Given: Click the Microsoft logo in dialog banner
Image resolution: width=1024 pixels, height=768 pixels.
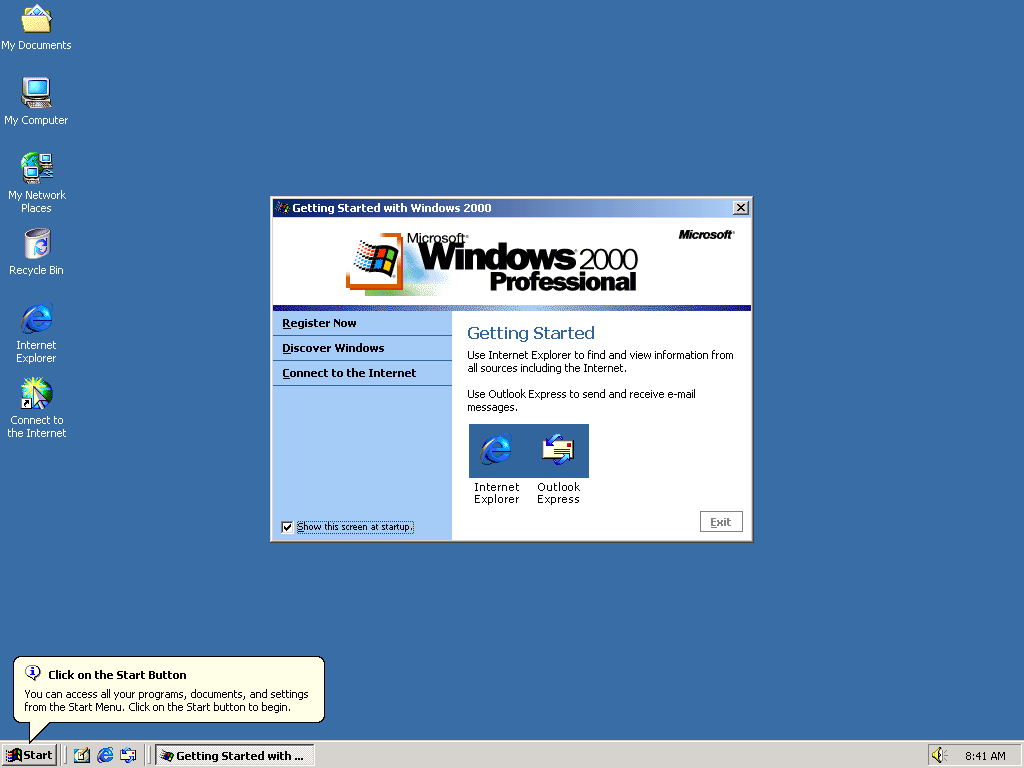Looking at the screenshot, I should click(x=706, y=234).
